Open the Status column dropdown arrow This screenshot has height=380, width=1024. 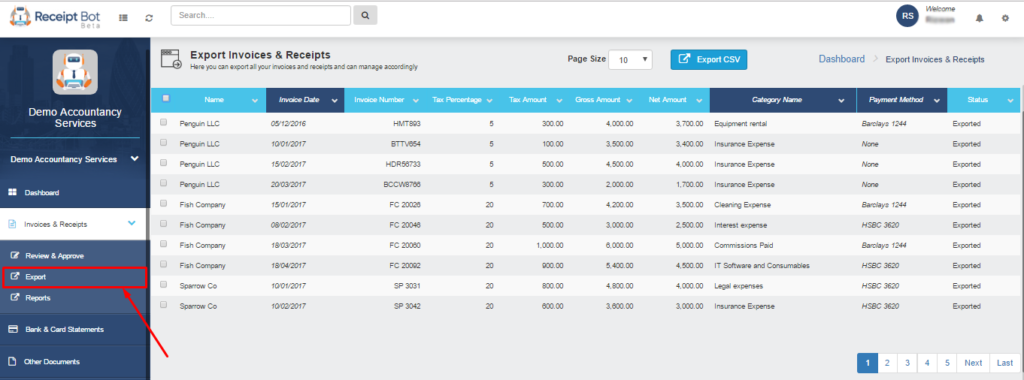tap(1010, 101)
